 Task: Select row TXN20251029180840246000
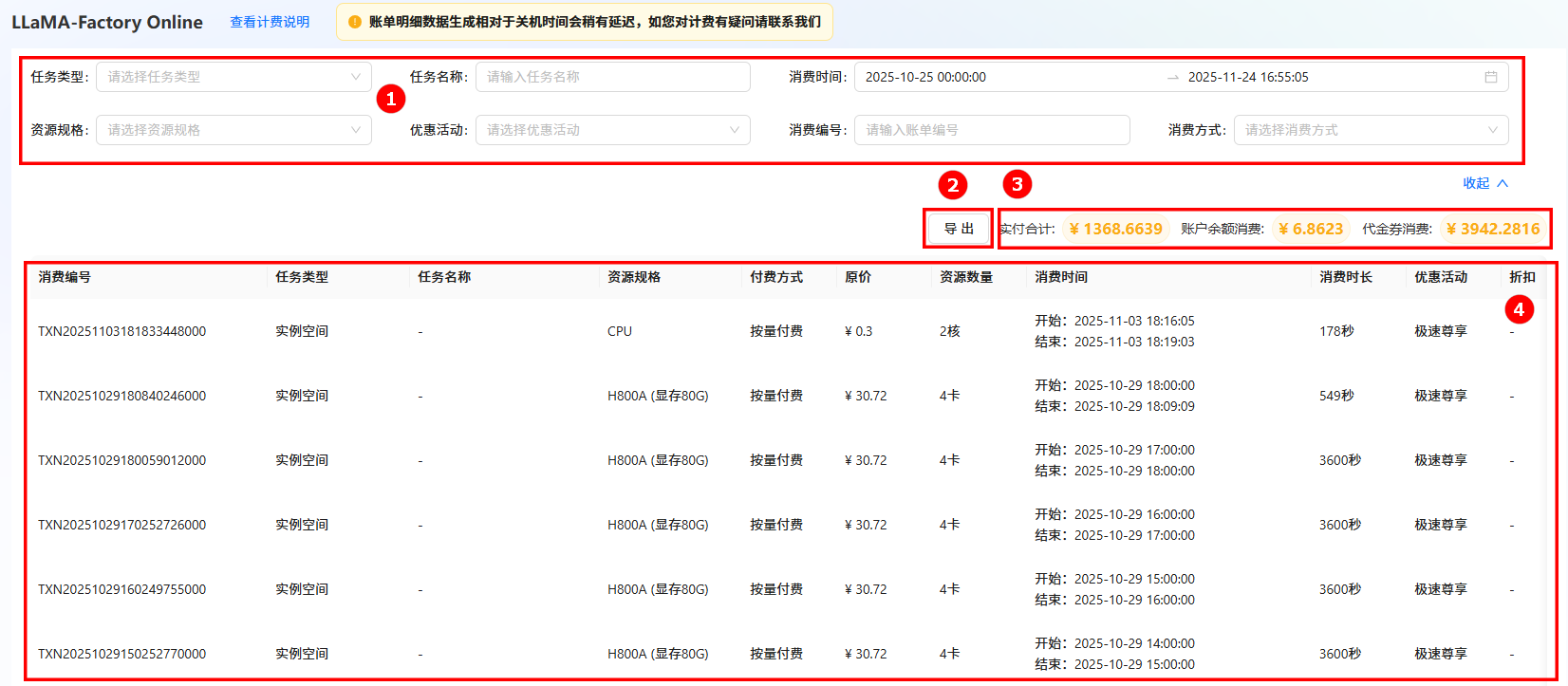click(786, 396)
